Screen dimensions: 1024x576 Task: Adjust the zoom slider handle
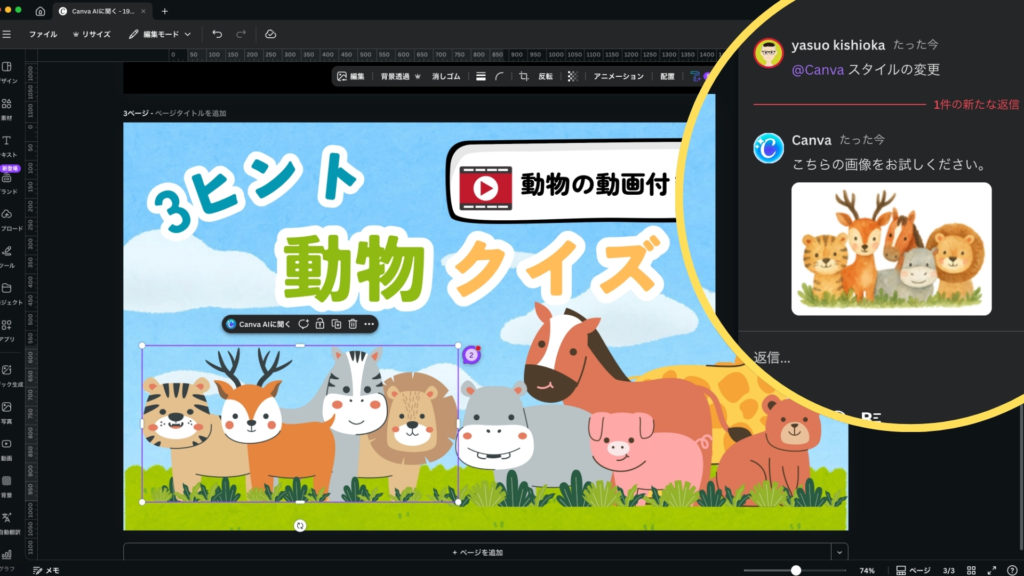click(796, 570)
